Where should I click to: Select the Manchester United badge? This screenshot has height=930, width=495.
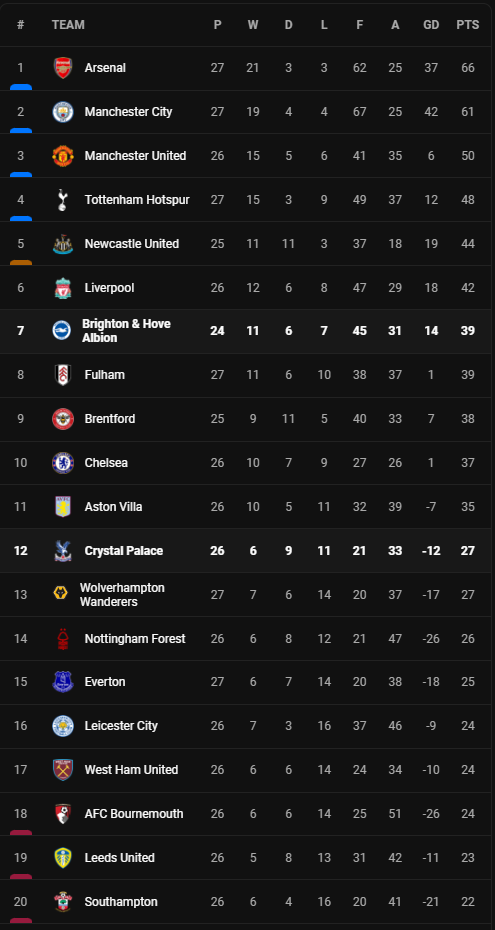coord(63,156)
